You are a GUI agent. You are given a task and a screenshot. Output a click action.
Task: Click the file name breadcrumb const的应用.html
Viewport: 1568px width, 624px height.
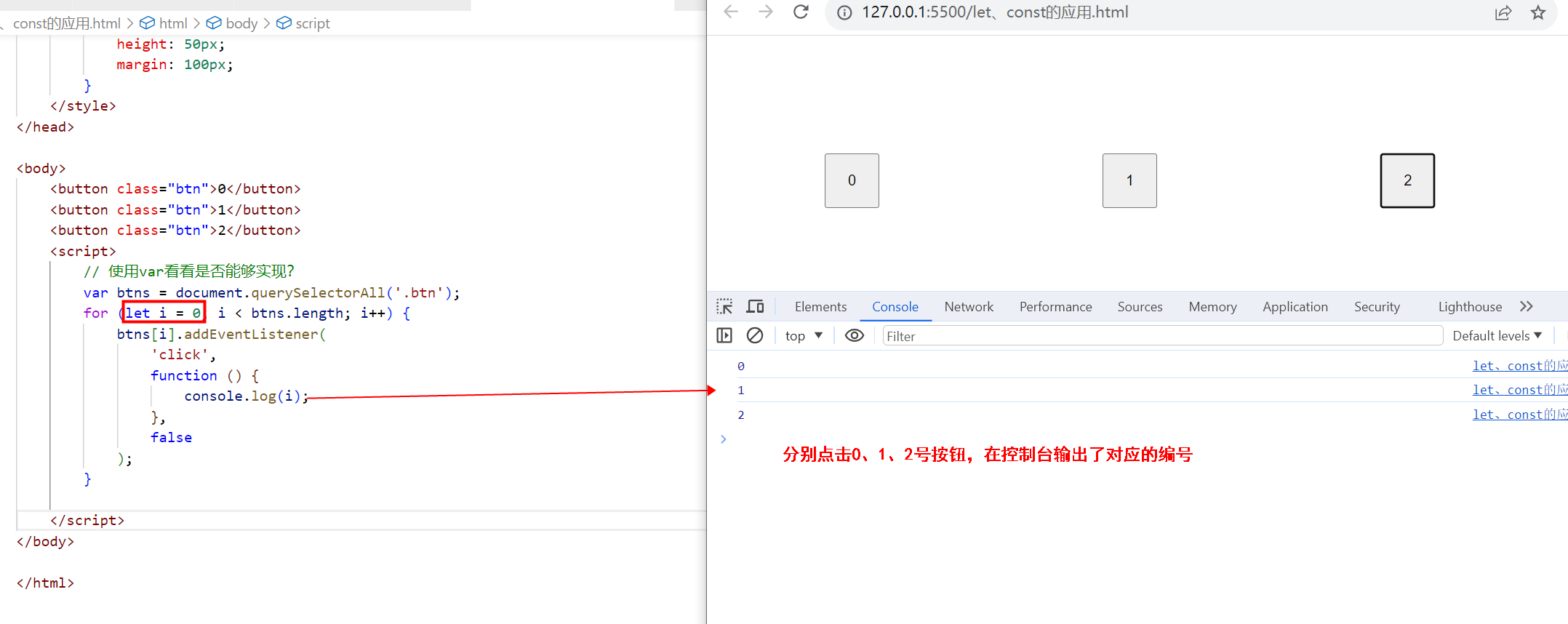coord(66,23)
